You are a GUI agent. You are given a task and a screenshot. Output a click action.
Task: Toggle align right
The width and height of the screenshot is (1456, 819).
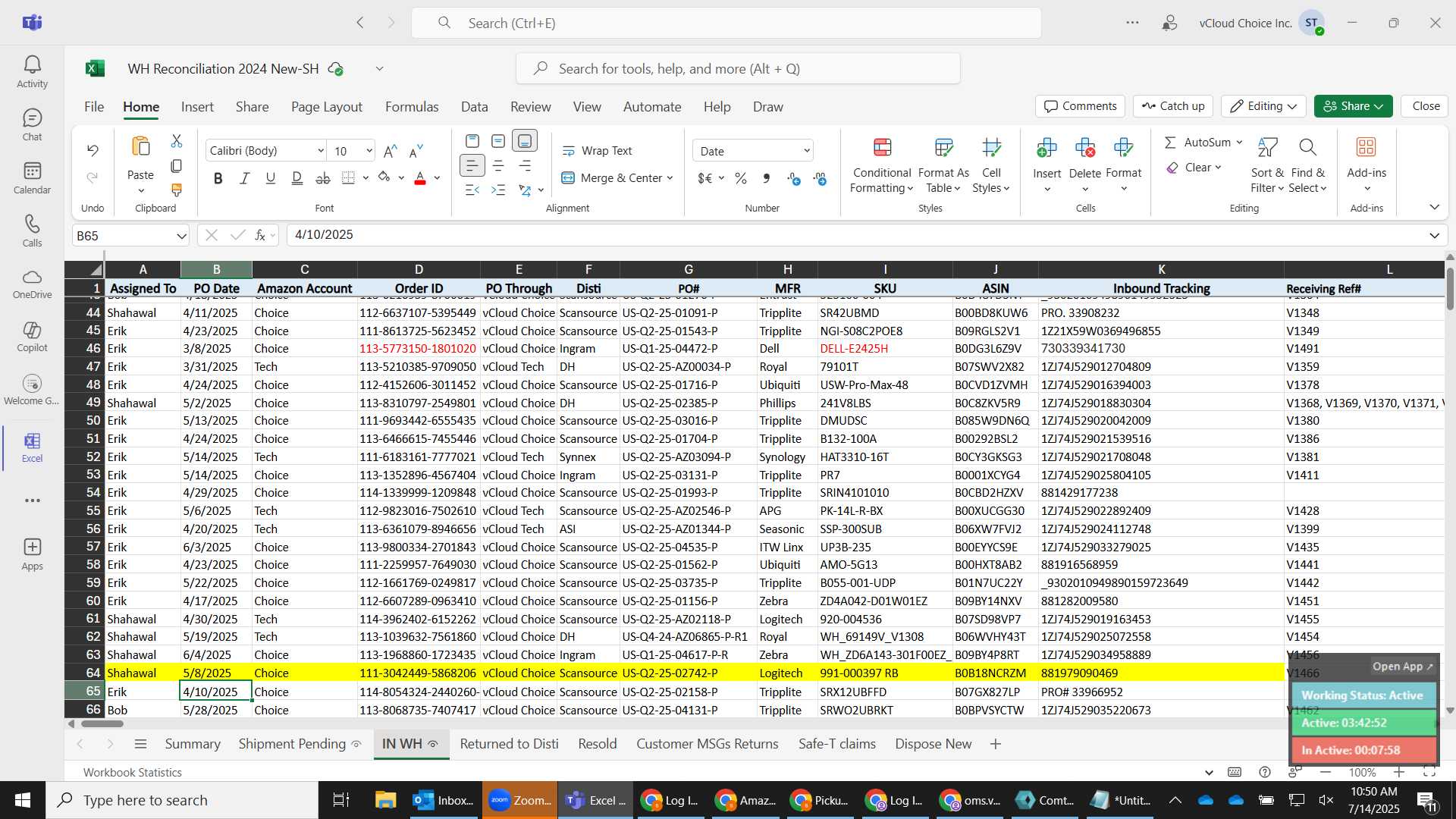click(x=525, y=165)
